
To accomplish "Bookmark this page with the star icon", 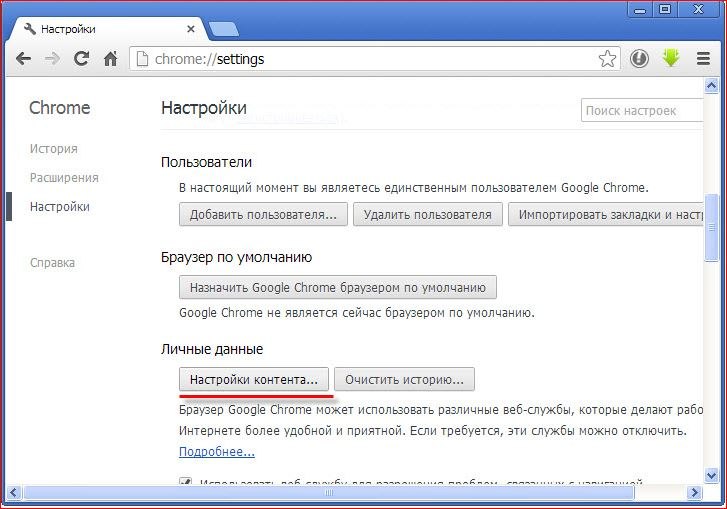I will click(607, 59).
